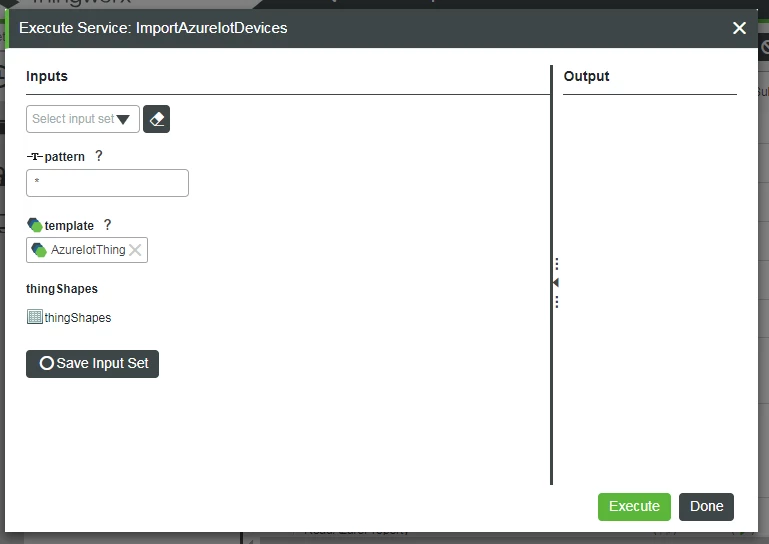Viewport: 769px width, 544px height.
Task: Click the Save Input Set button
Action: tap(93, 364)
